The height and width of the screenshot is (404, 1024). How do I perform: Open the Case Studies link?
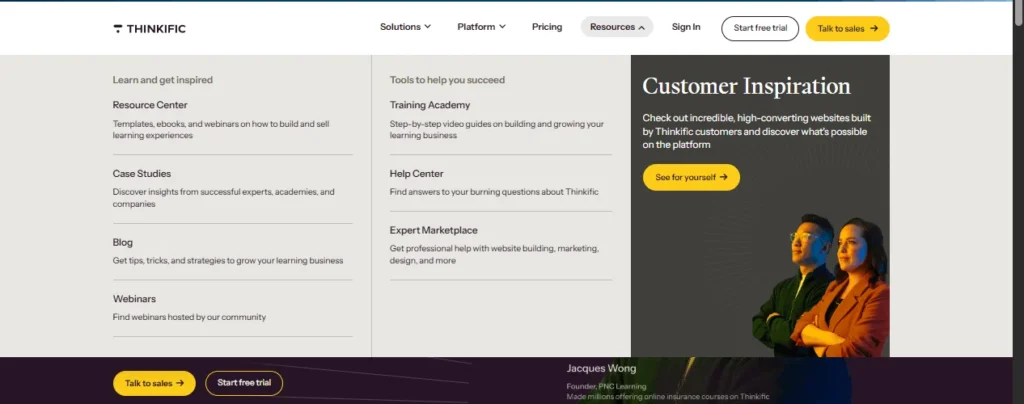pyautogui.click(x=142, y=174)
